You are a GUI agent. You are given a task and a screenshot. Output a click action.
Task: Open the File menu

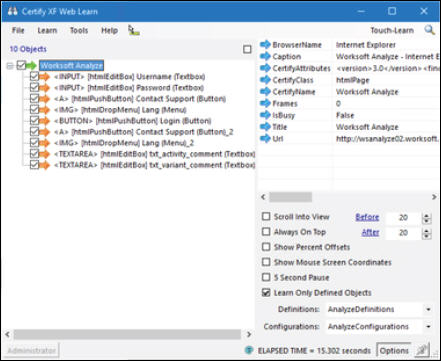coord(18,30)
